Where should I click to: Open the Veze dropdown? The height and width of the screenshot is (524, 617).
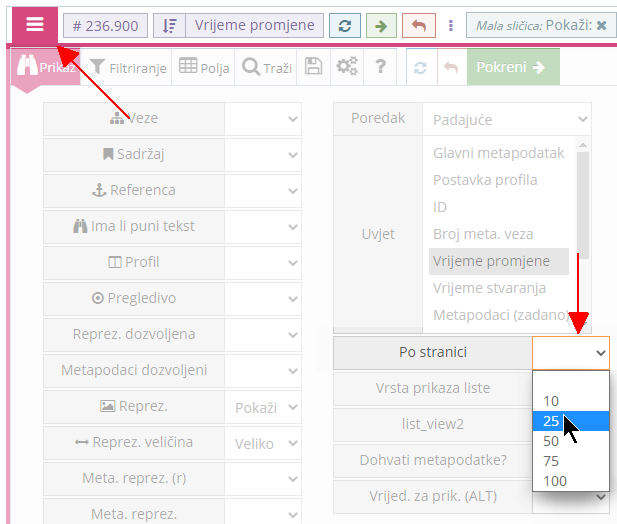pyautogui.click(x=263, y=119)
